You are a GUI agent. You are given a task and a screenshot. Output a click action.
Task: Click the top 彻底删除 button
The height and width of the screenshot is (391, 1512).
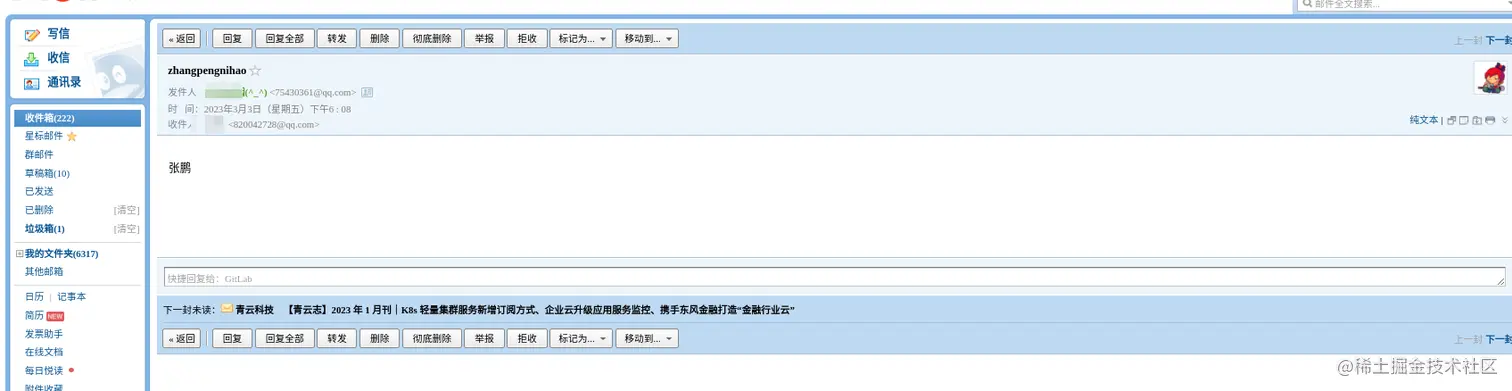pyautogui.click(x=432, y=39)
